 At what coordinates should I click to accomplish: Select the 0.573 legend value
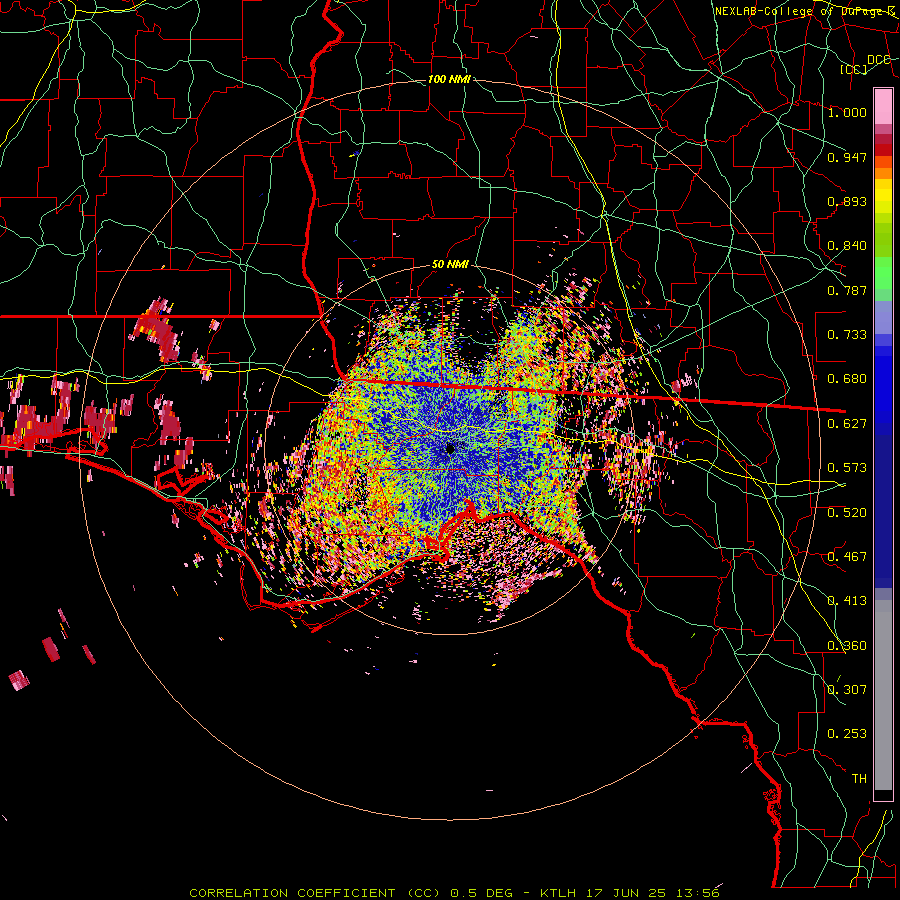point(847,467)
